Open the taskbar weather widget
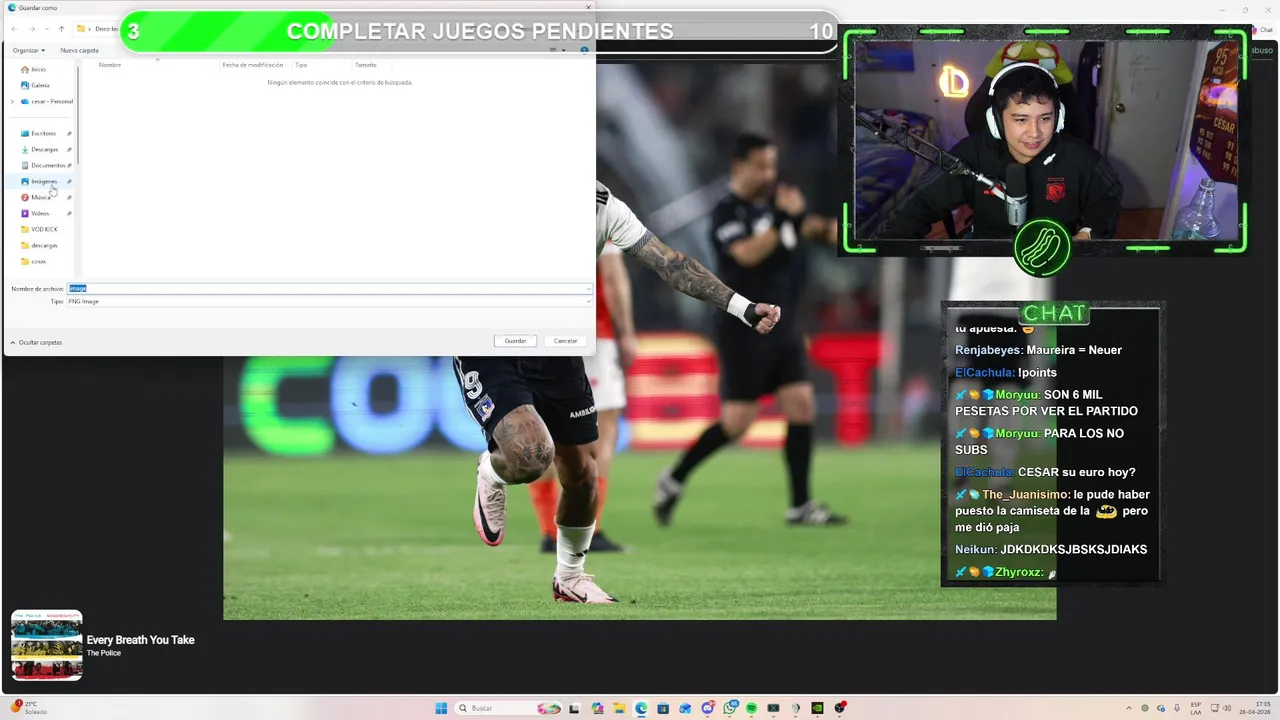Viewport: 1280px width, 720px height. (x=29, y=708)
